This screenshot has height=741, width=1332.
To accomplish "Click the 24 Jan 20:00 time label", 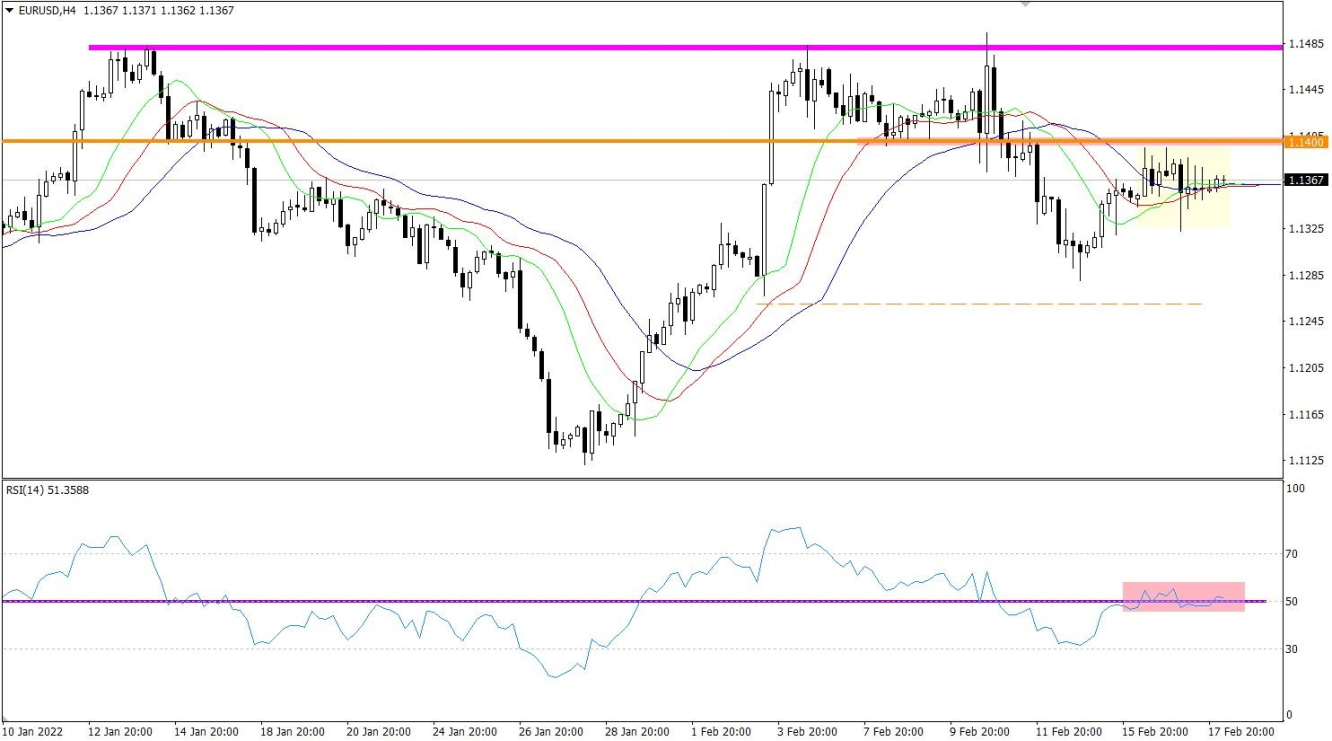I will pyautogui.click(x=467, y=732).
